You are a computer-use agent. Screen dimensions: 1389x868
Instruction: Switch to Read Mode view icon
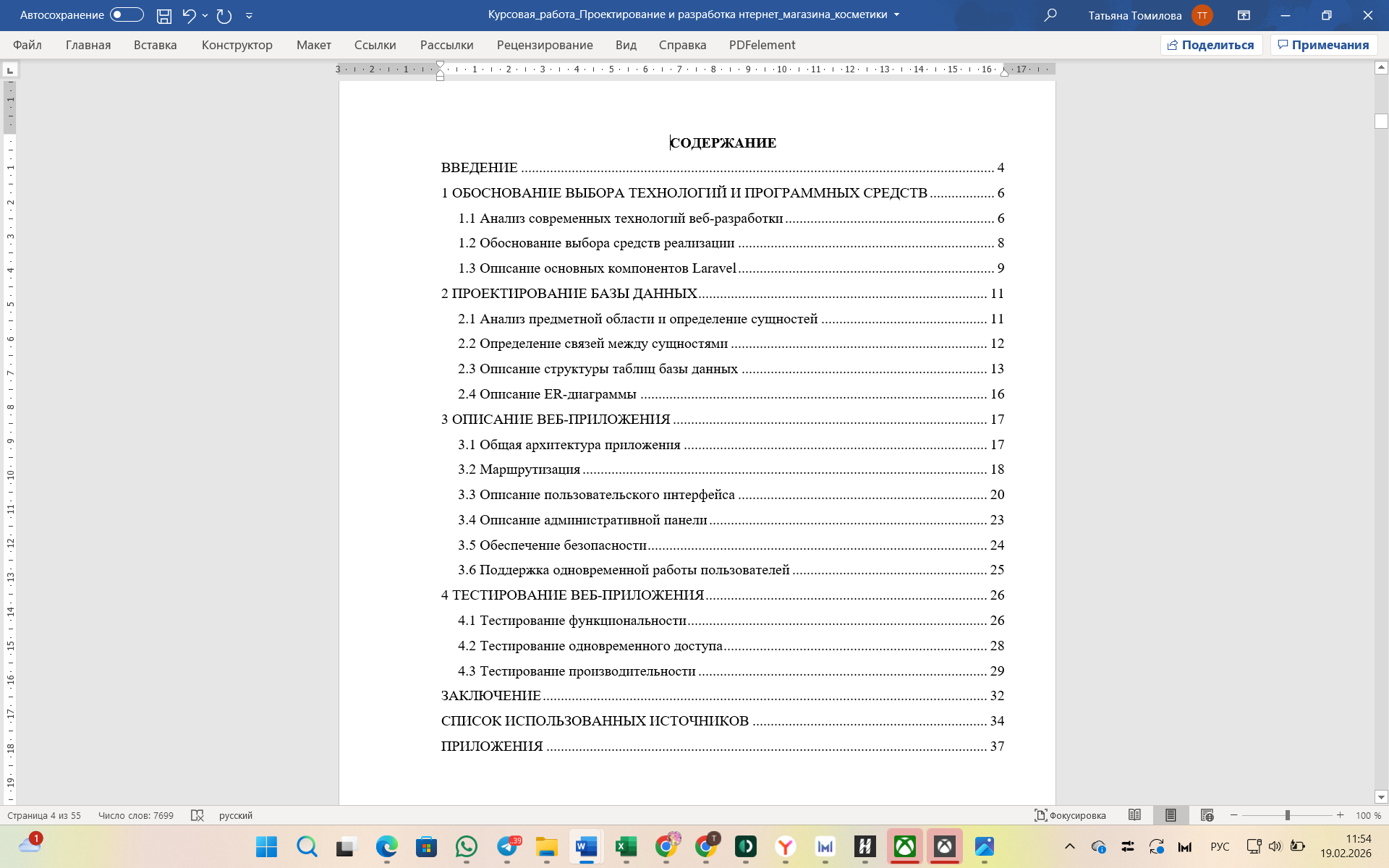coord(1134,815)
